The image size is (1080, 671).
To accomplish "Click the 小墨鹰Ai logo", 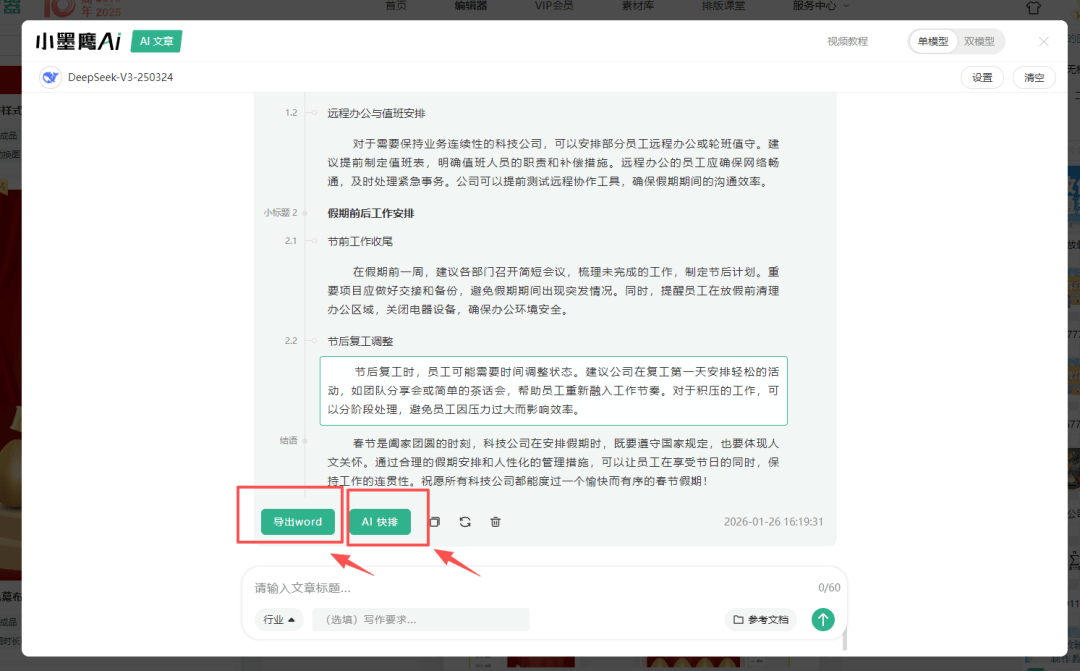I will (x=78, y=41).
